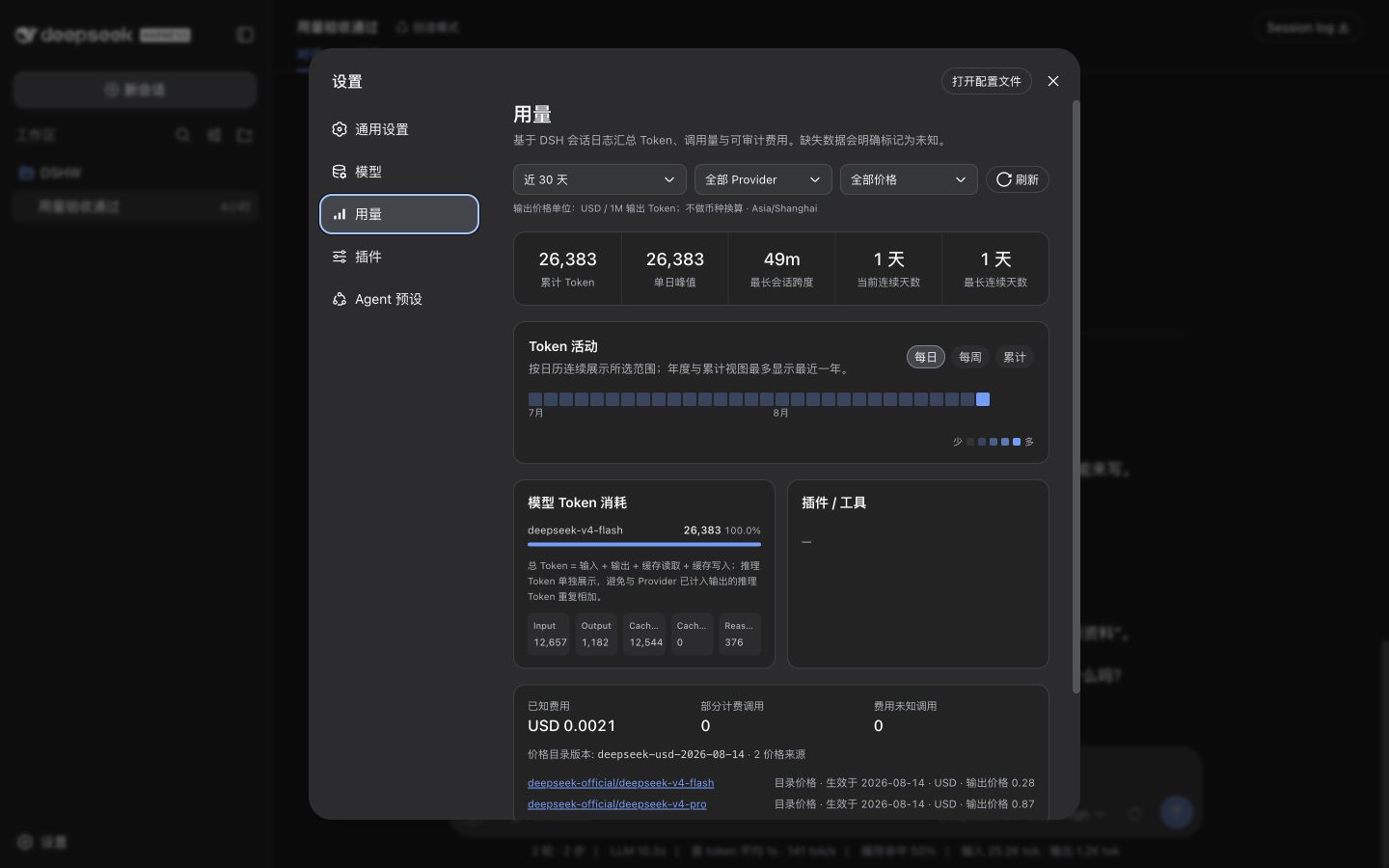Select 模型 in the settings sidebar

click(x=399, y=172)
